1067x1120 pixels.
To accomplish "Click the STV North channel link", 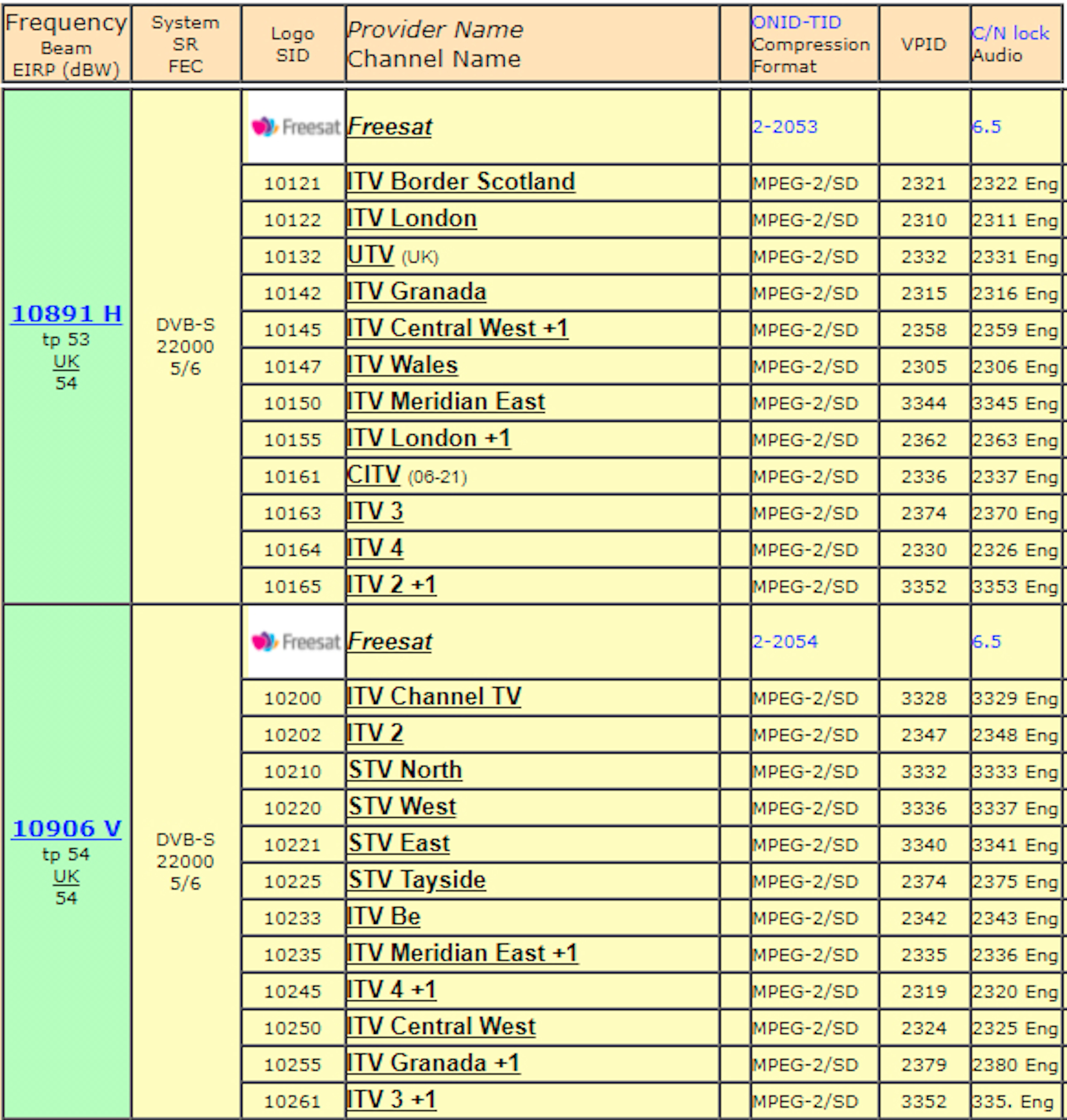I will point(405,770).
